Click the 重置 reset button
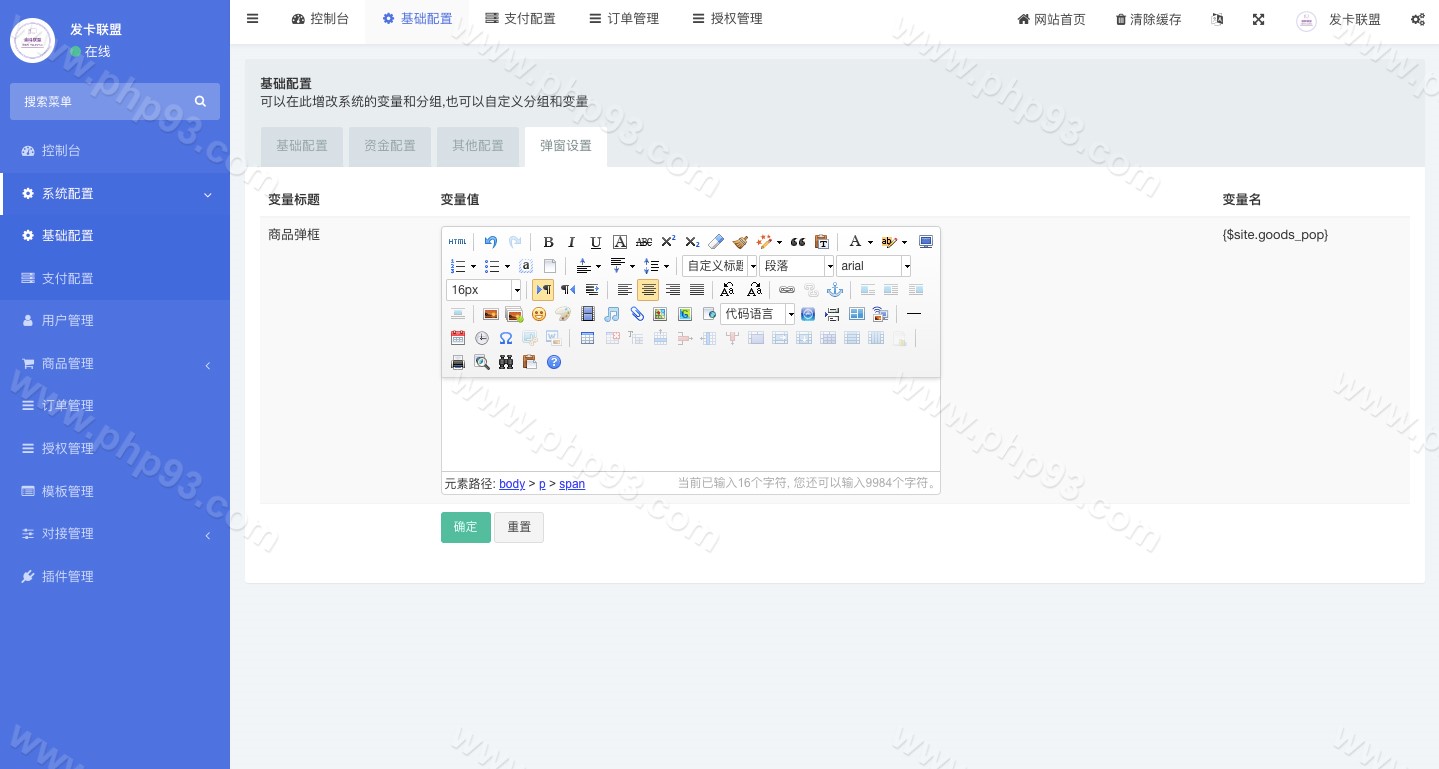The image size is (1439, 769). [x=519, y=527]
